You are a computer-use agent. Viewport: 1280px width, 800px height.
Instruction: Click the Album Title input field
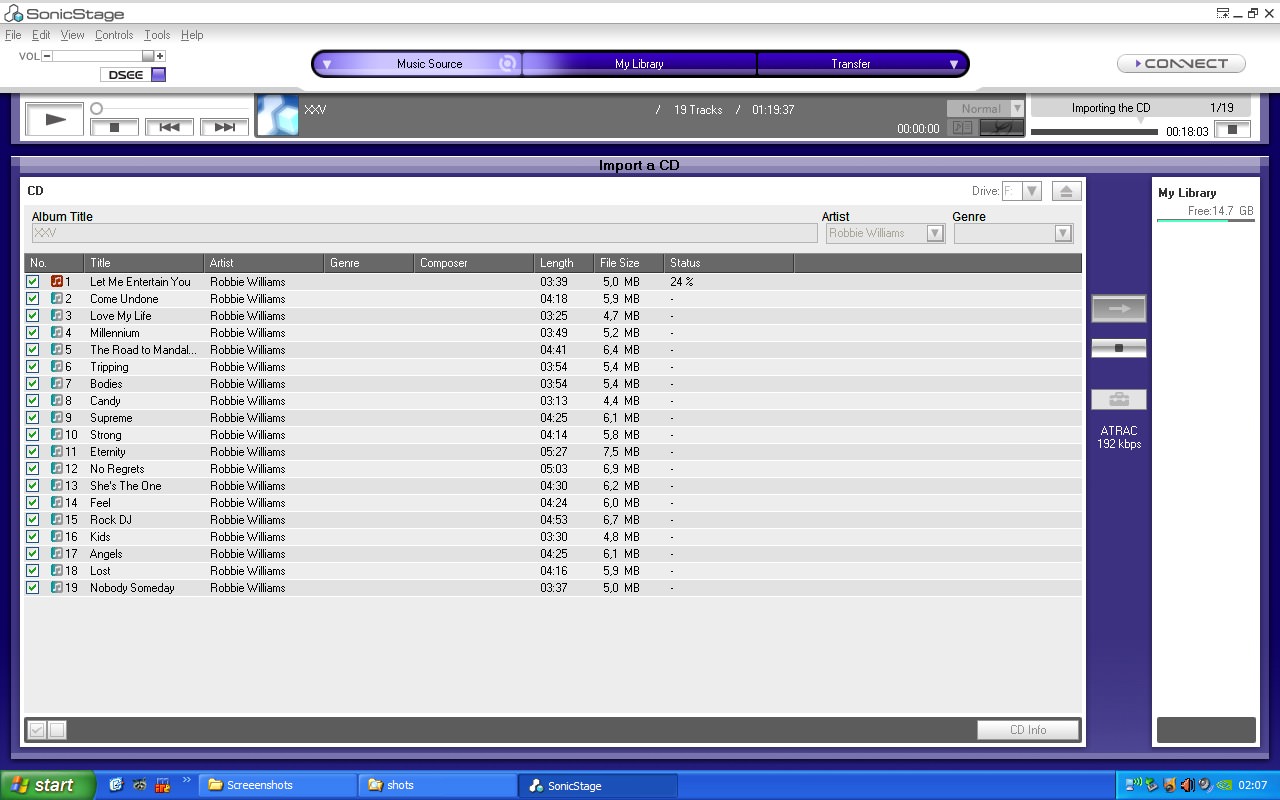(x=424, y=233)
